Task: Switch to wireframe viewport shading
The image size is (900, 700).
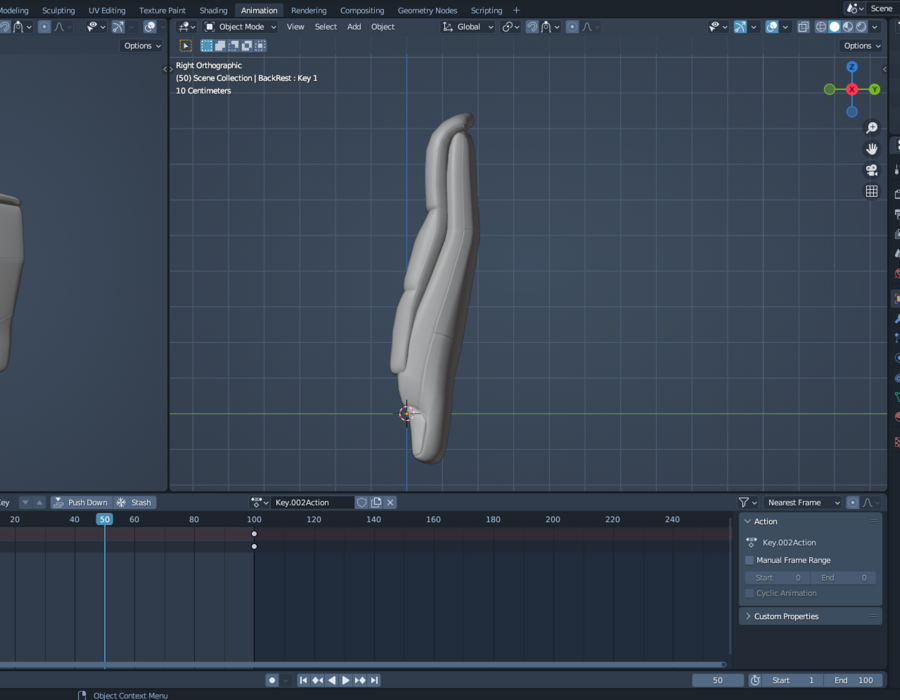Action: [821, 26]
